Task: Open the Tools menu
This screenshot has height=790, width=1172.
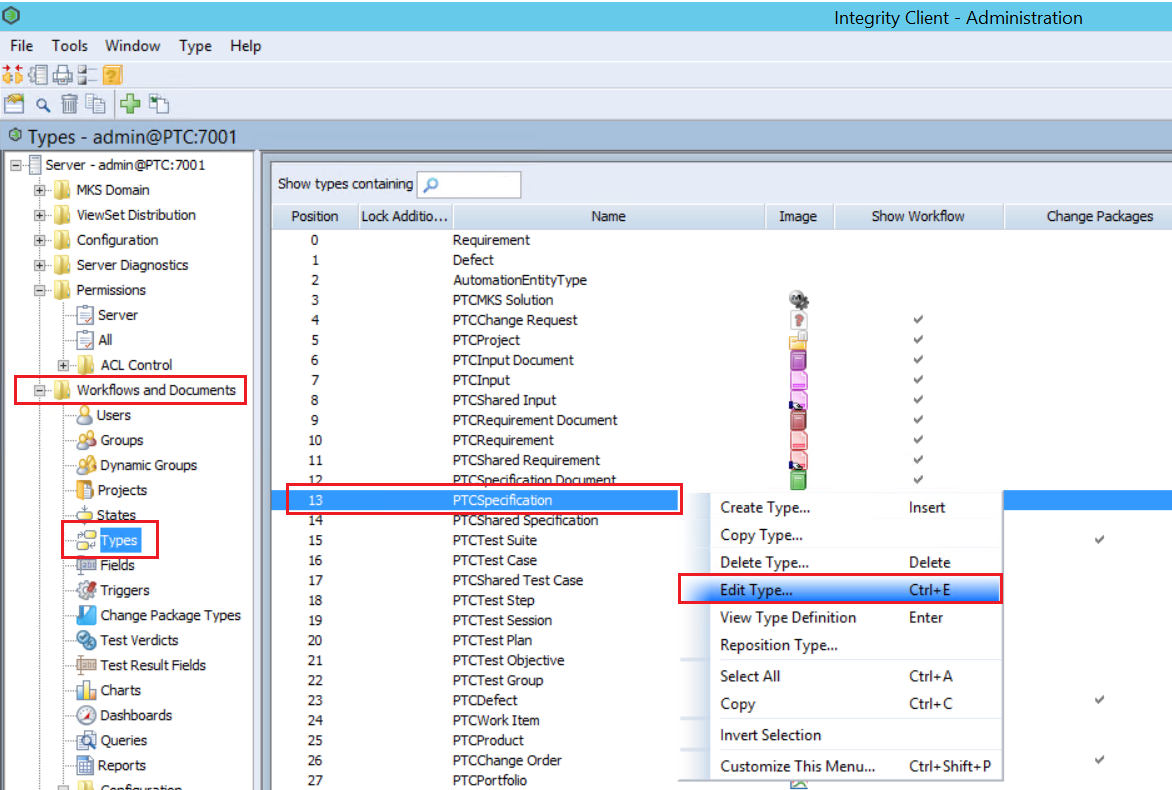Action: [70, 46]
